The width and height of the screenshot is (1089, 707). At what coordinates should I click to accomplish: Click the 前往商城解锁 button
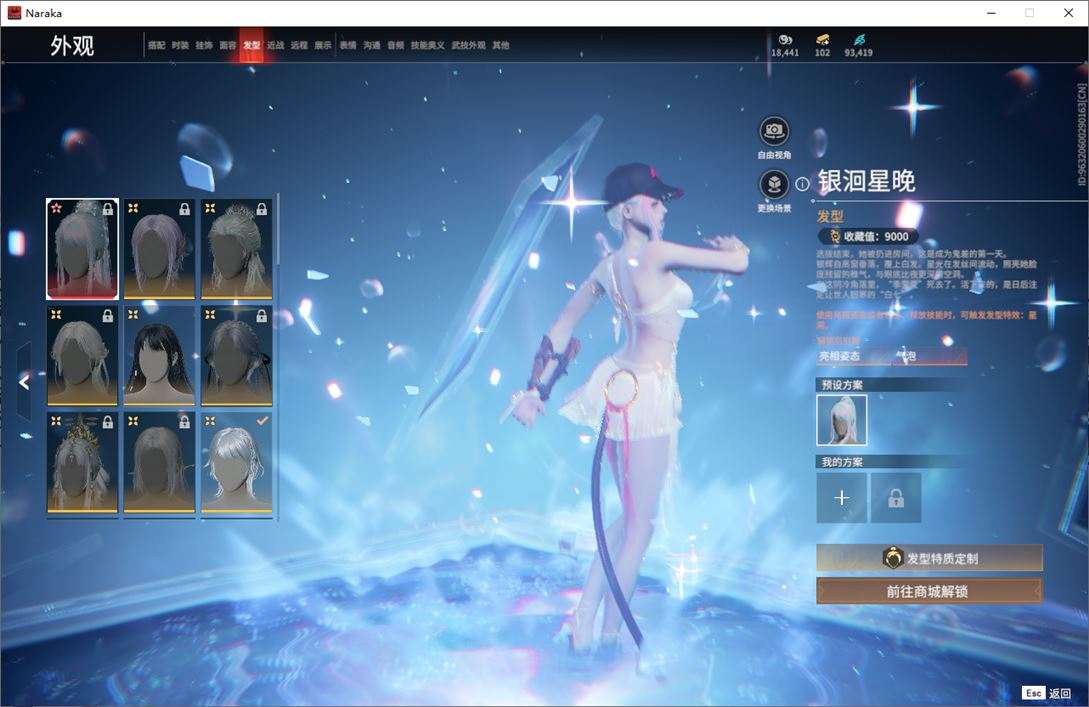click(x=929, y=592)
